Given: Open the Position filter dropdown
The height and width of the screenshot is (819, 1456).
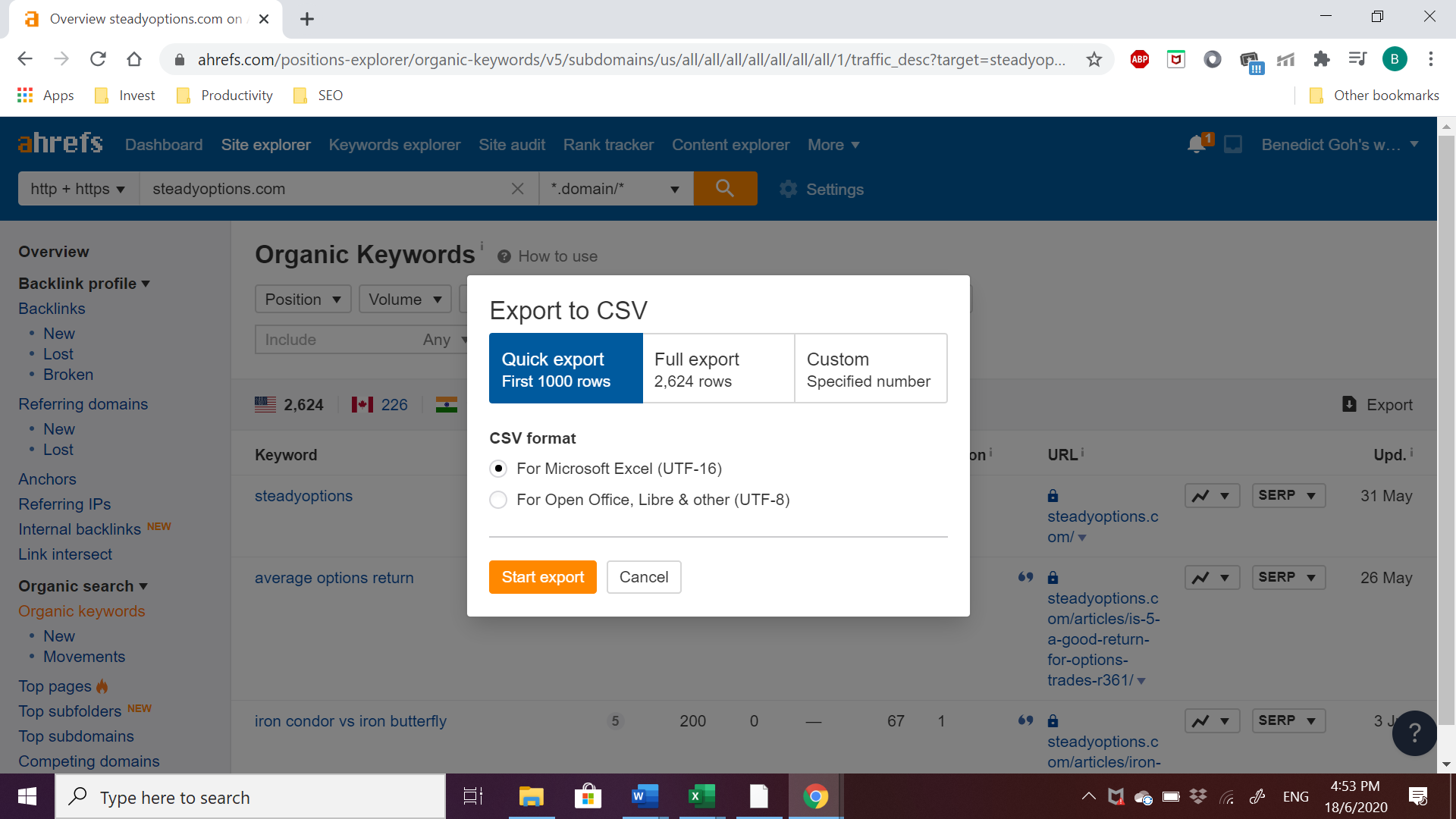Looking at the screenshot, I should (x=303, y=300).
